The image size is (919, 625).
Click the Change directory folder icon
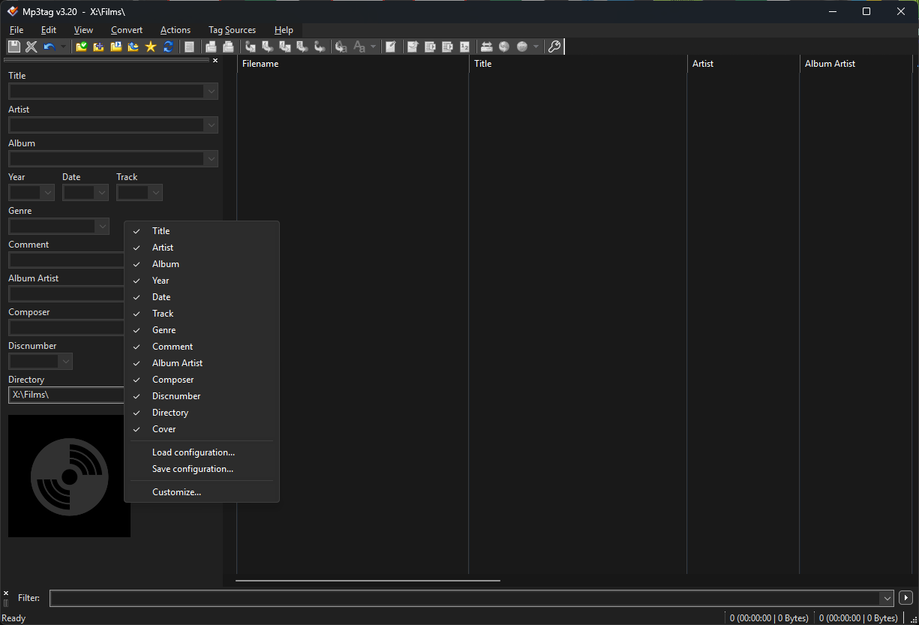pos(80,46)
